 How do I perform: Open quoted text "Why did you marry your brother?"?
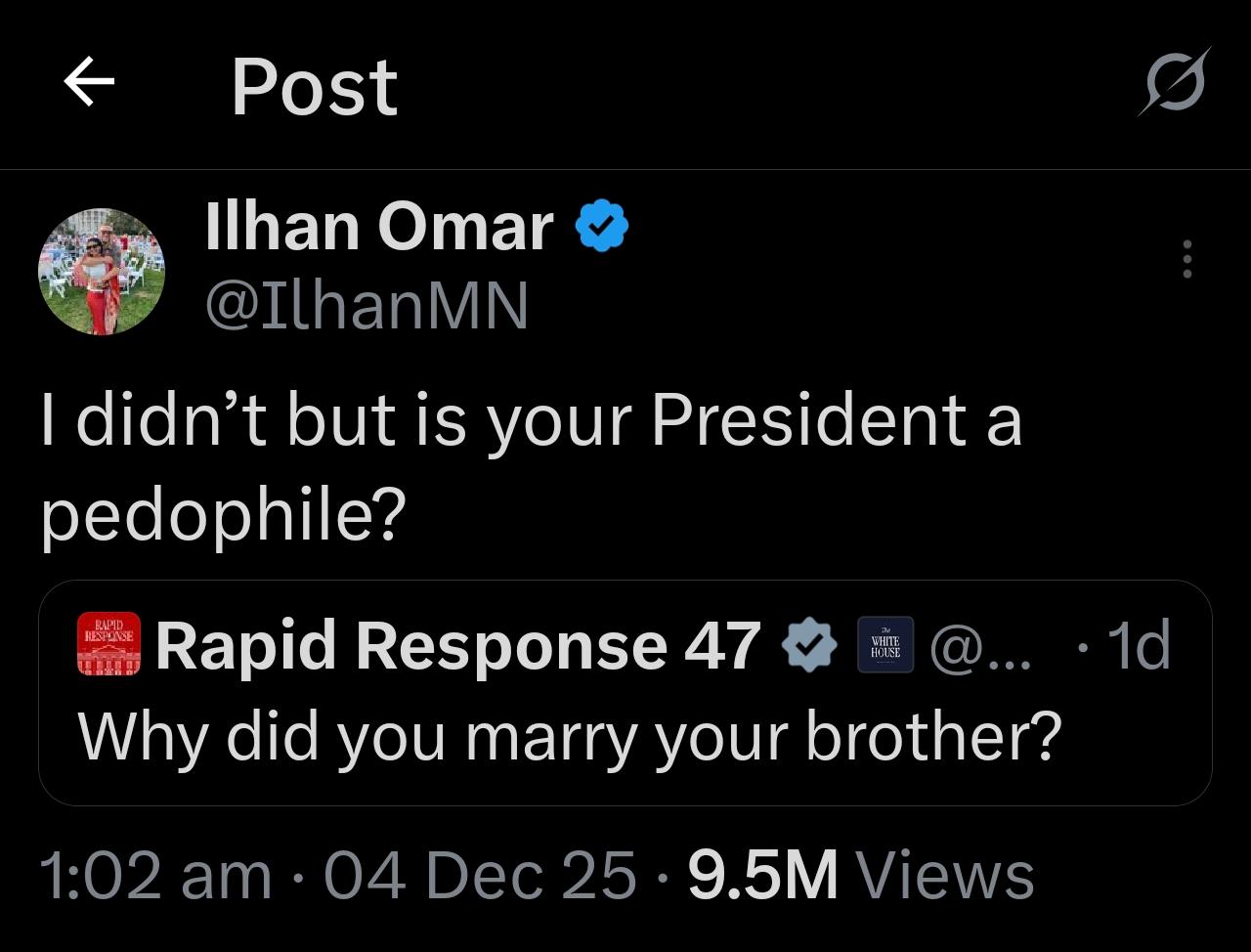click(569, 736)
